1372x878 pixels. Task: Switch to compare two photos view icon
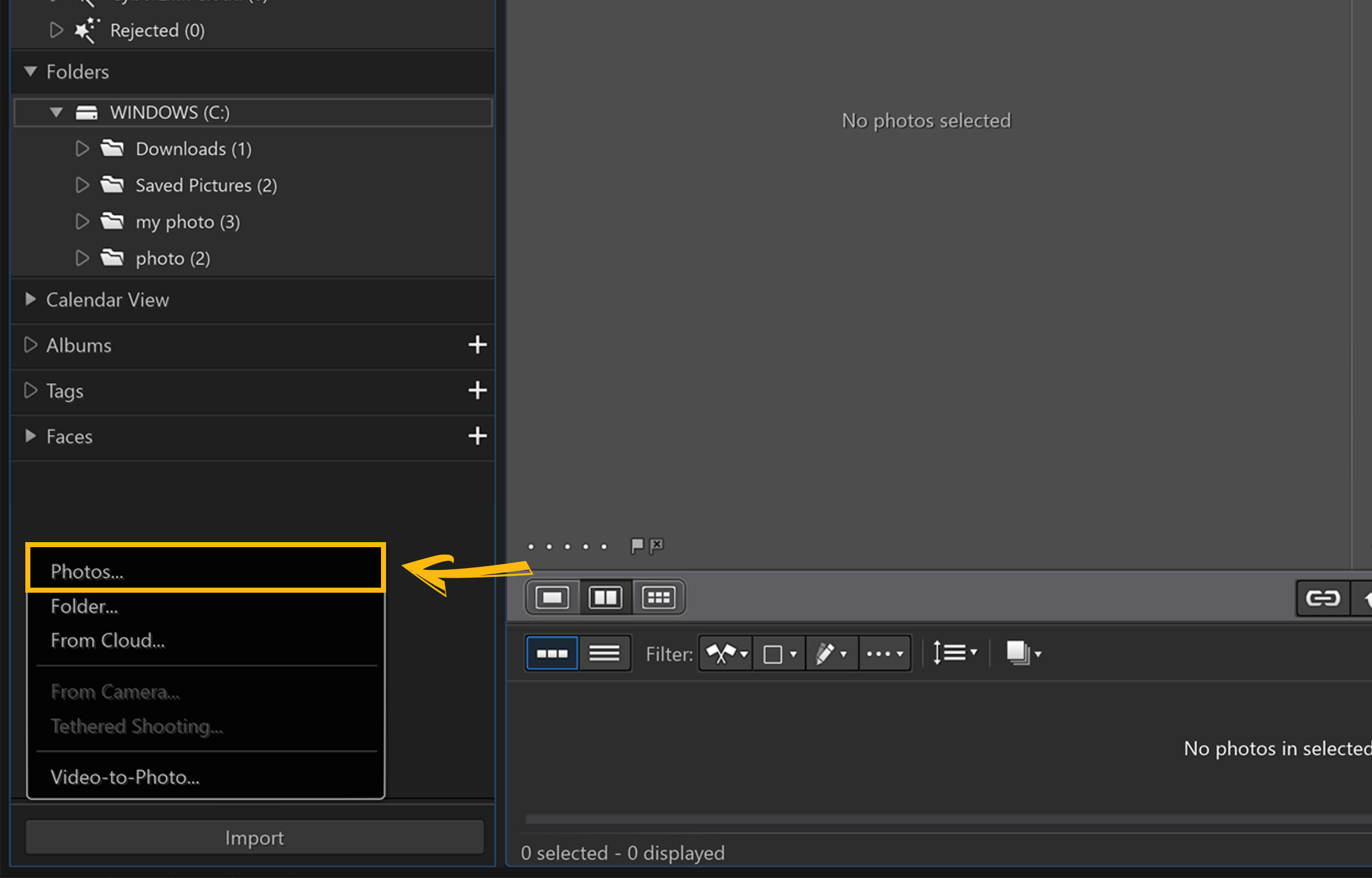point(604,597)
